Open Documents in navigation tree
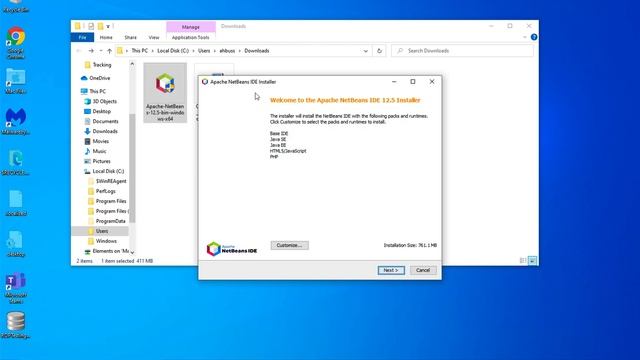 (x=105, y=121)
